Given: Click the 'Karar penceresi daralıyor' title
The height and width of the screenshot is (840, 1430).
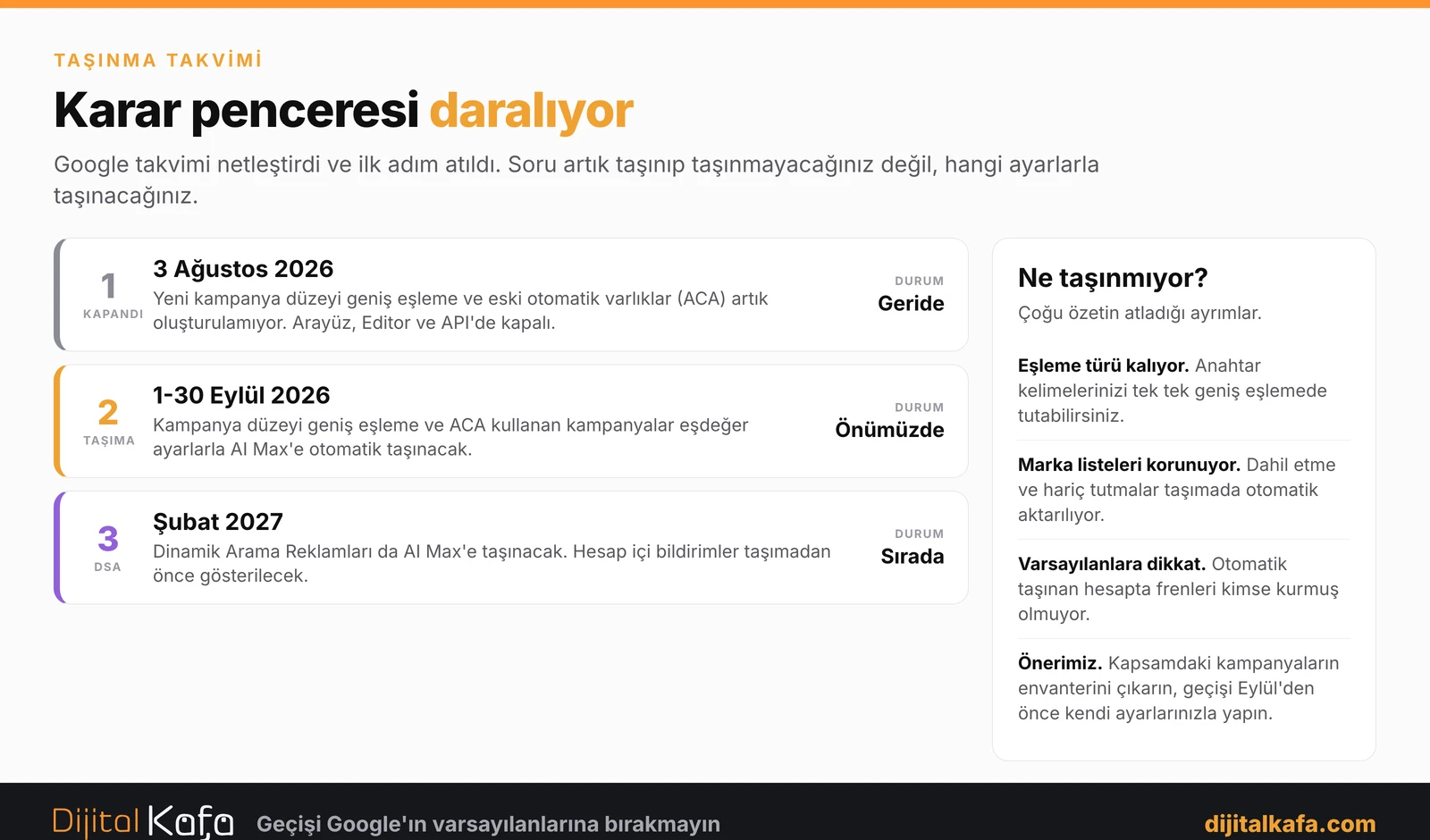Looking at the screenshot, I should (x=343, y=110).
